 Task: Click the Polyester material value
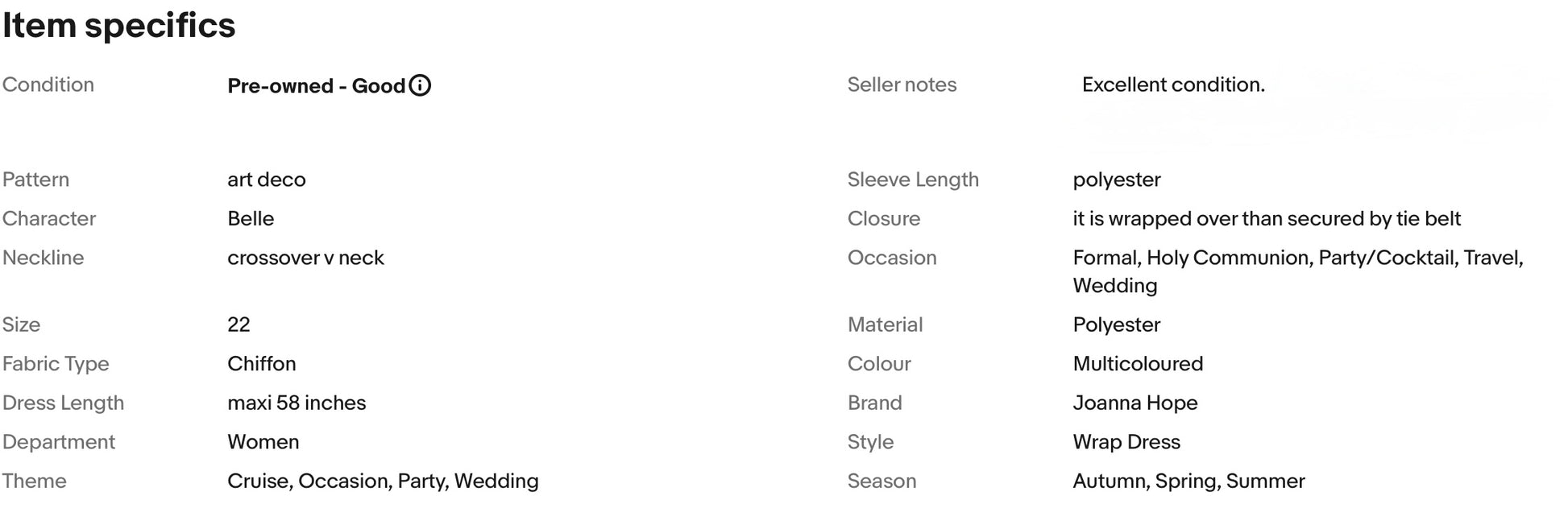(x=1116, y=325)
